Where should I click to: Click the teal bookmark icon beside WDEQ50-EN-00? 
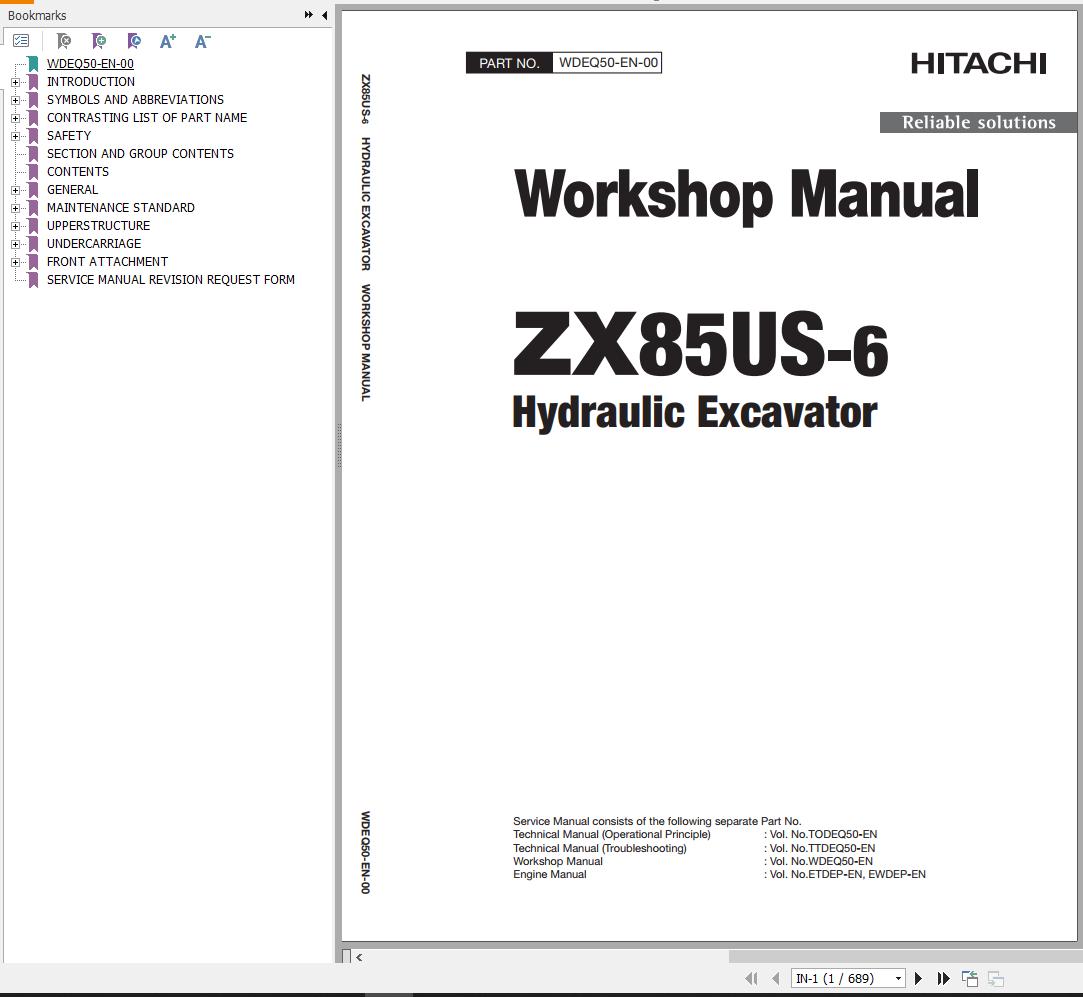click(x=32, y=64)
